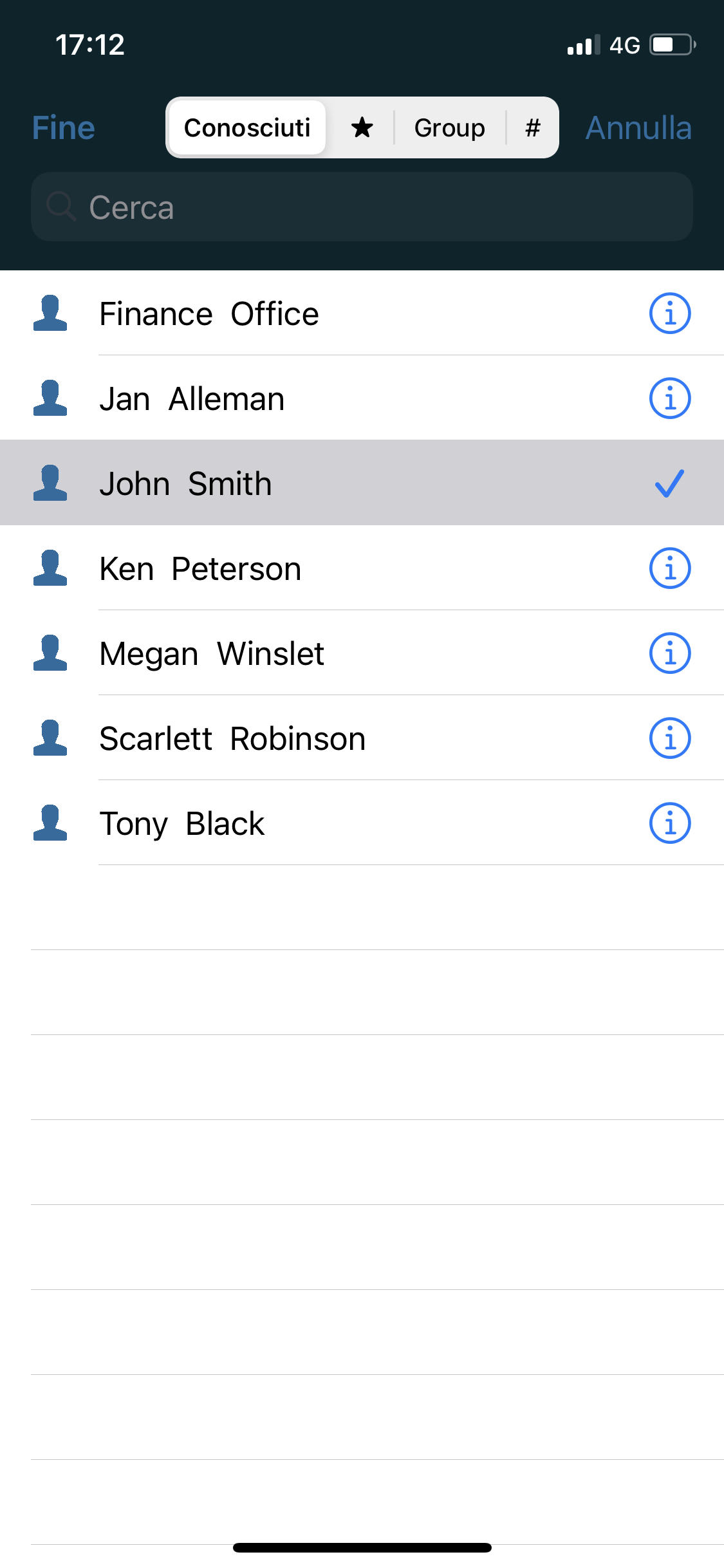Open info for Finance Office contact
Viewport: 724px width, 1568px height.
[669, 313]
